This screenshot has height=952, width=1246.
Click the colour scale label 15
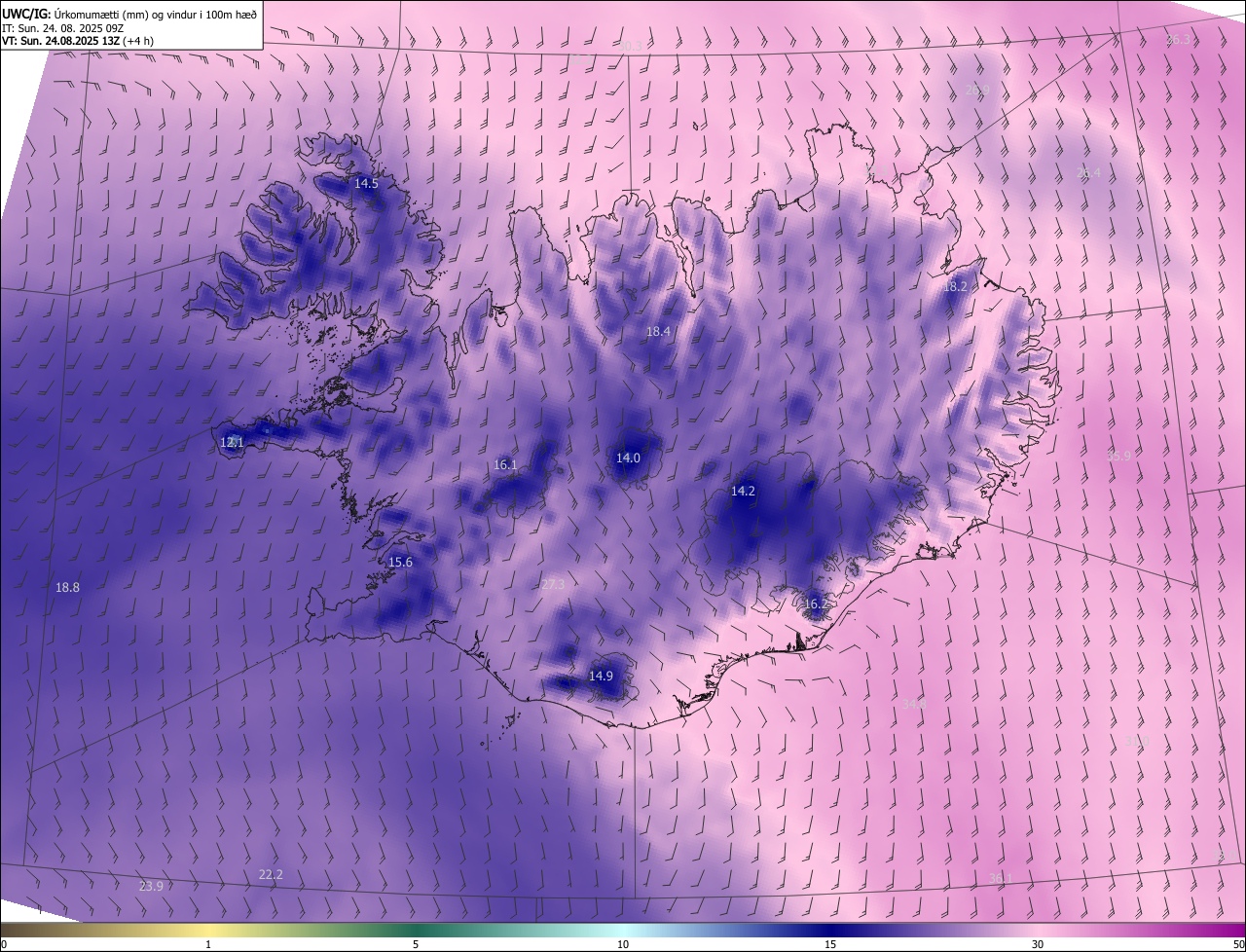(x=830, y=944)
